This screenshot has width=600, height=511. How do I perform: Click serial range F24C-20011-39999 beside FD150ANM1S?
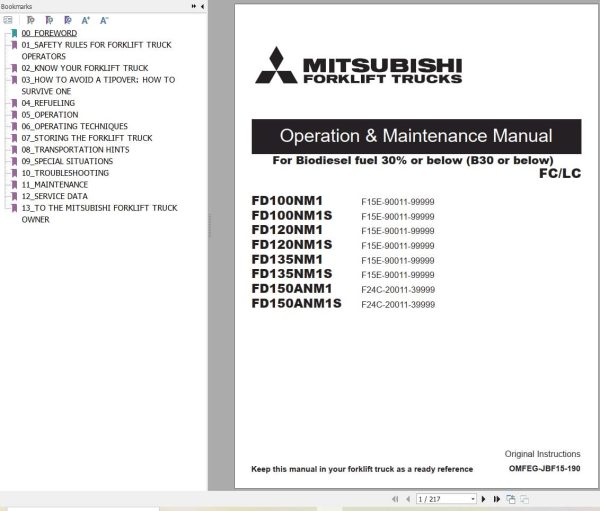coord(398,305)
